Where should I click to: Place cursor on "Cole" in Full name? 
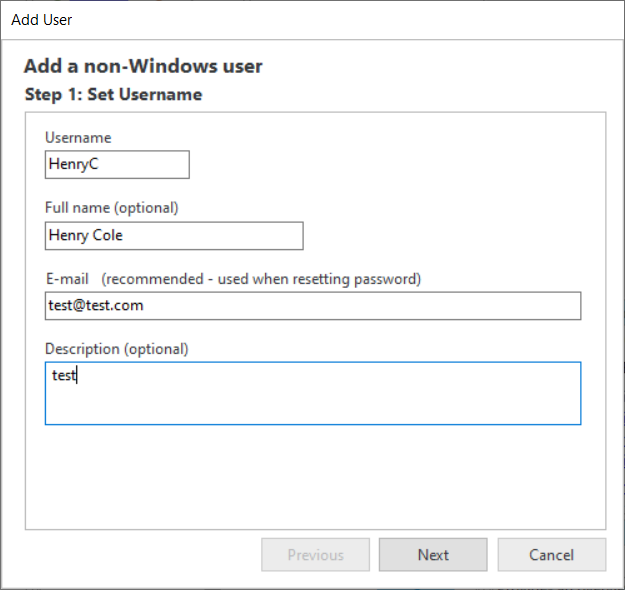click(108, 235)
